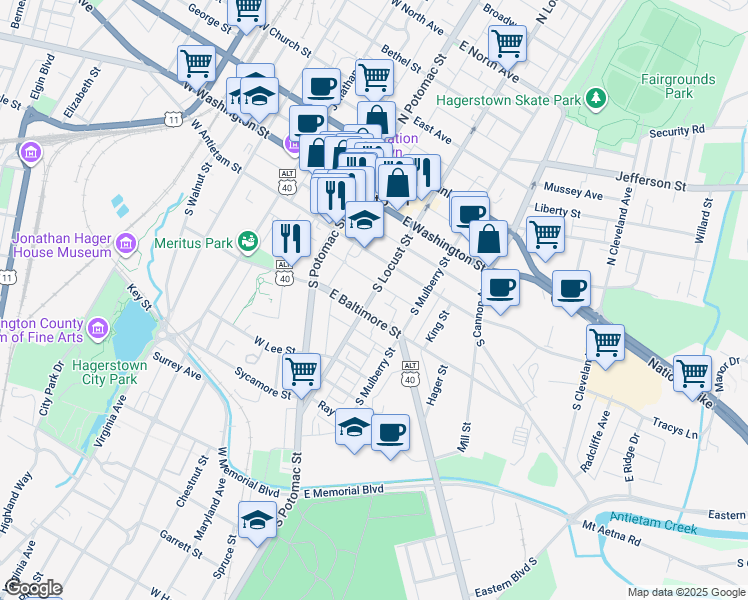Click the shopping cart marker near George St
Image resolution: width=748 pixels, height=600 pixels.
(246, 10)
